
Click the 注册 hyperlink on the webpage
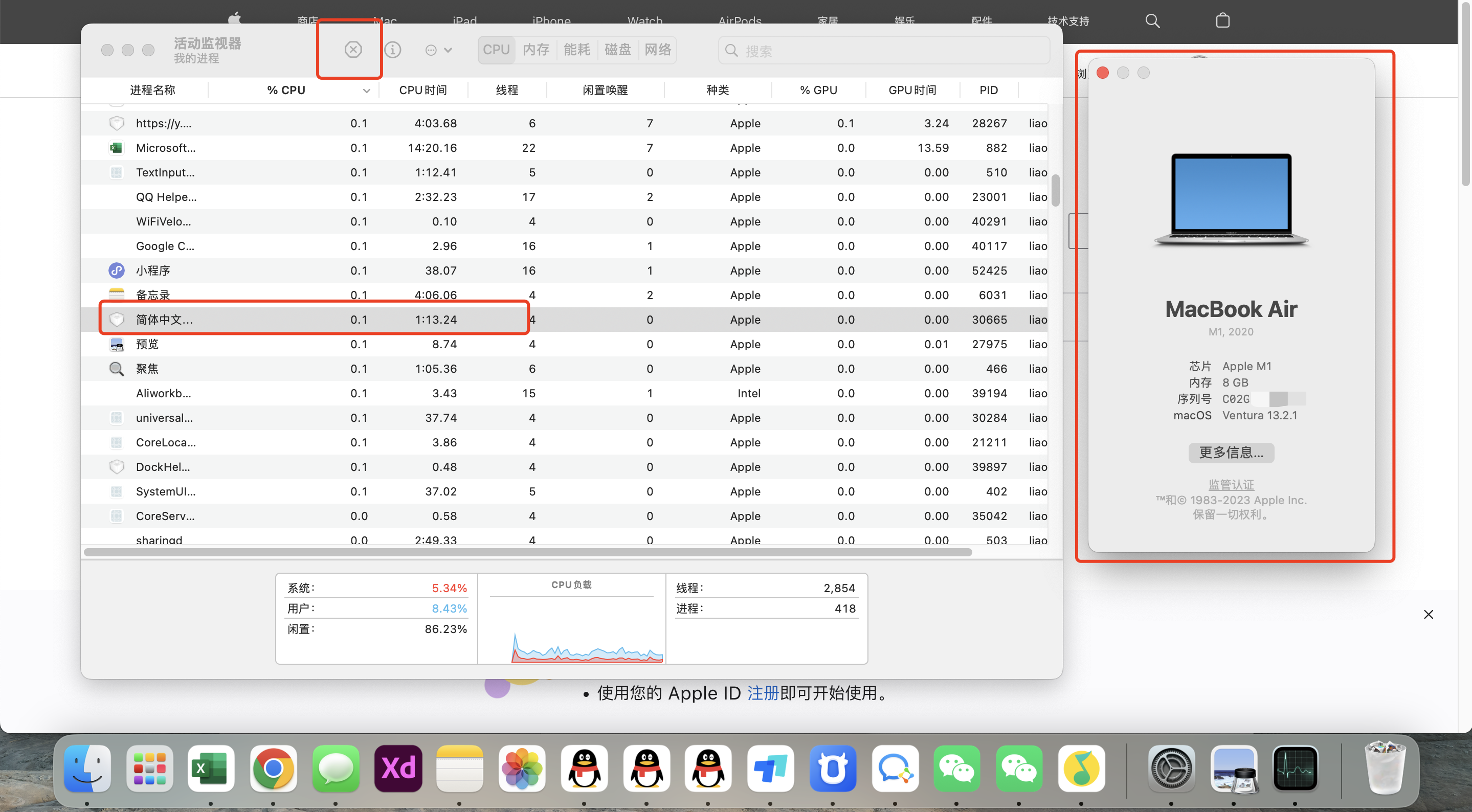[762, 692]
